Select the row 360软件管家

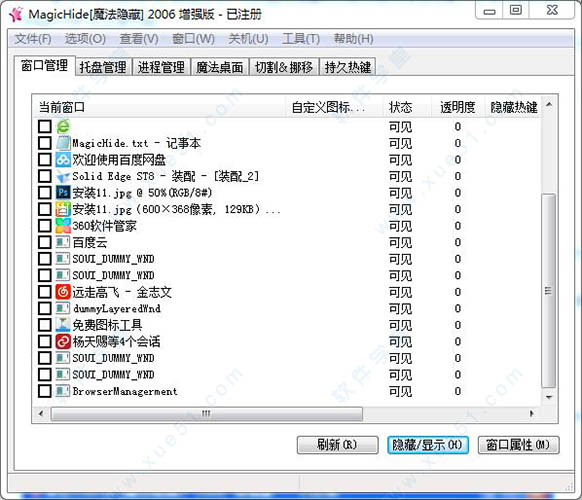coord(288,226)
